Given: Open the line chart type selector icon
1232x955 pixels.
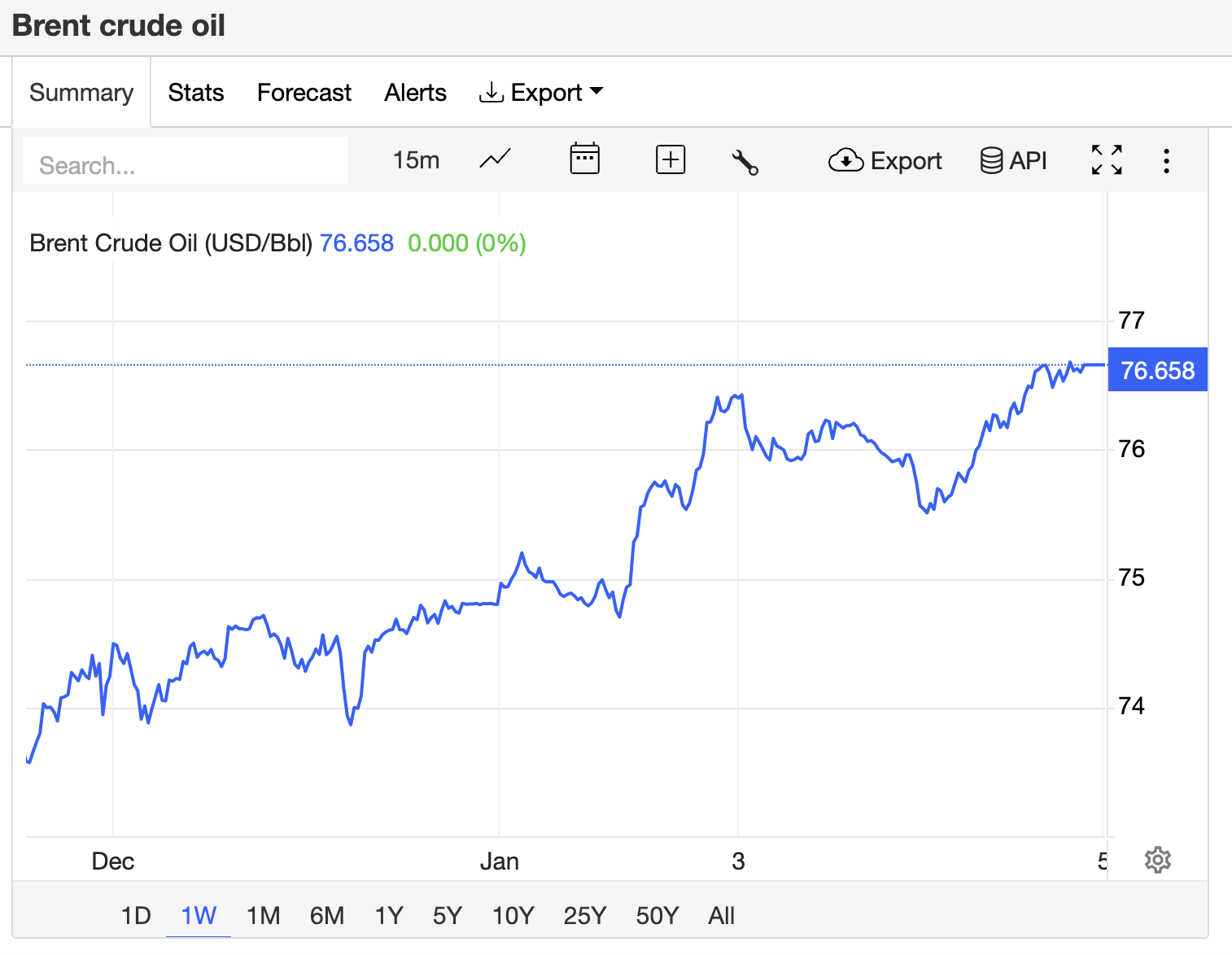Looking at the screenshot, I should [495, 159].
